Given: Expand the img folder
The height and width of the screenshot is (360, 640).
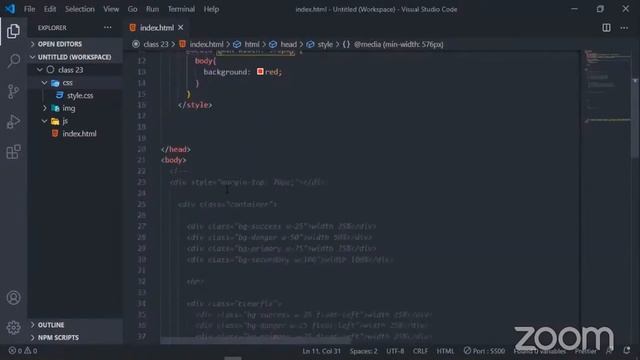Looking at the screenshot, I should tap(75, 108).
